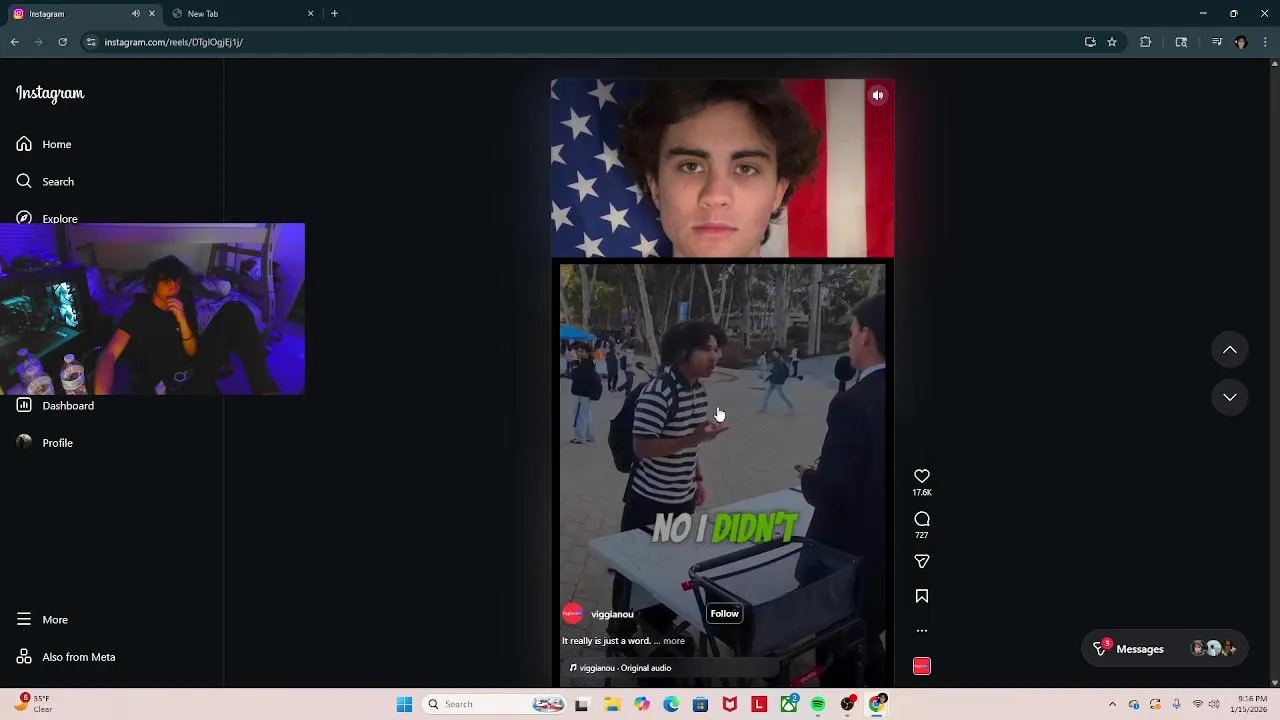
Task: Open the Dashboard icon in sidebar
Action: pos(24,405)
